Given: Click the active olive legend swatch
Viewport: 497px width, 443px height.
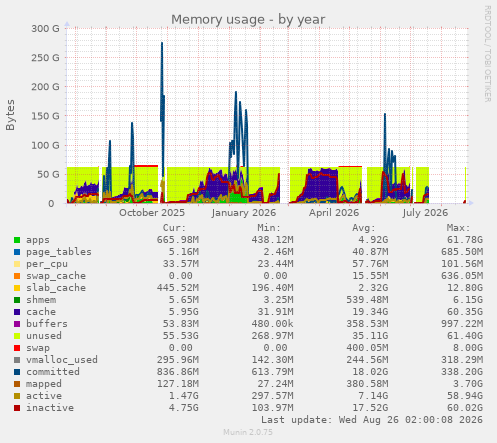Looking at the screenshot, I should [x=17, y=396].
